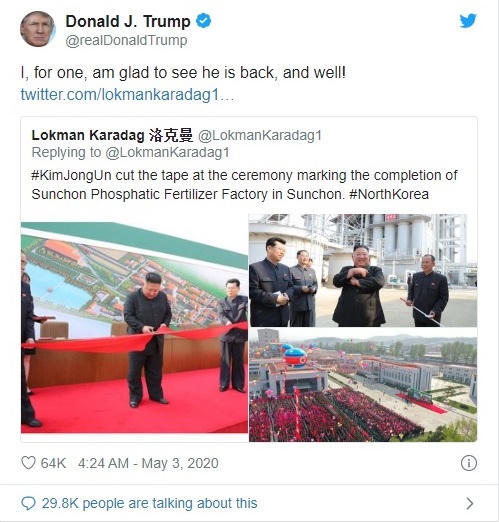Open the ribbon-cutting ceremony photo
Image resolution: width=499 pixels, height=522 pixels.
(x=134, y=327)
